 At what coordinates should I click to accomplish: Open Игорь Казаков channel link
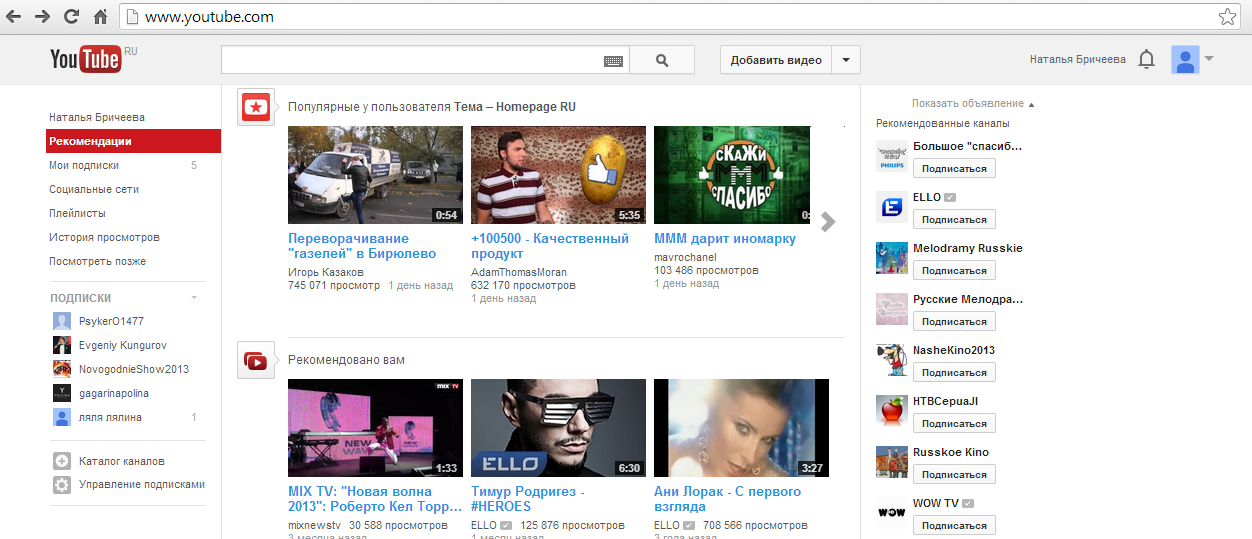(x=326, y=272)
